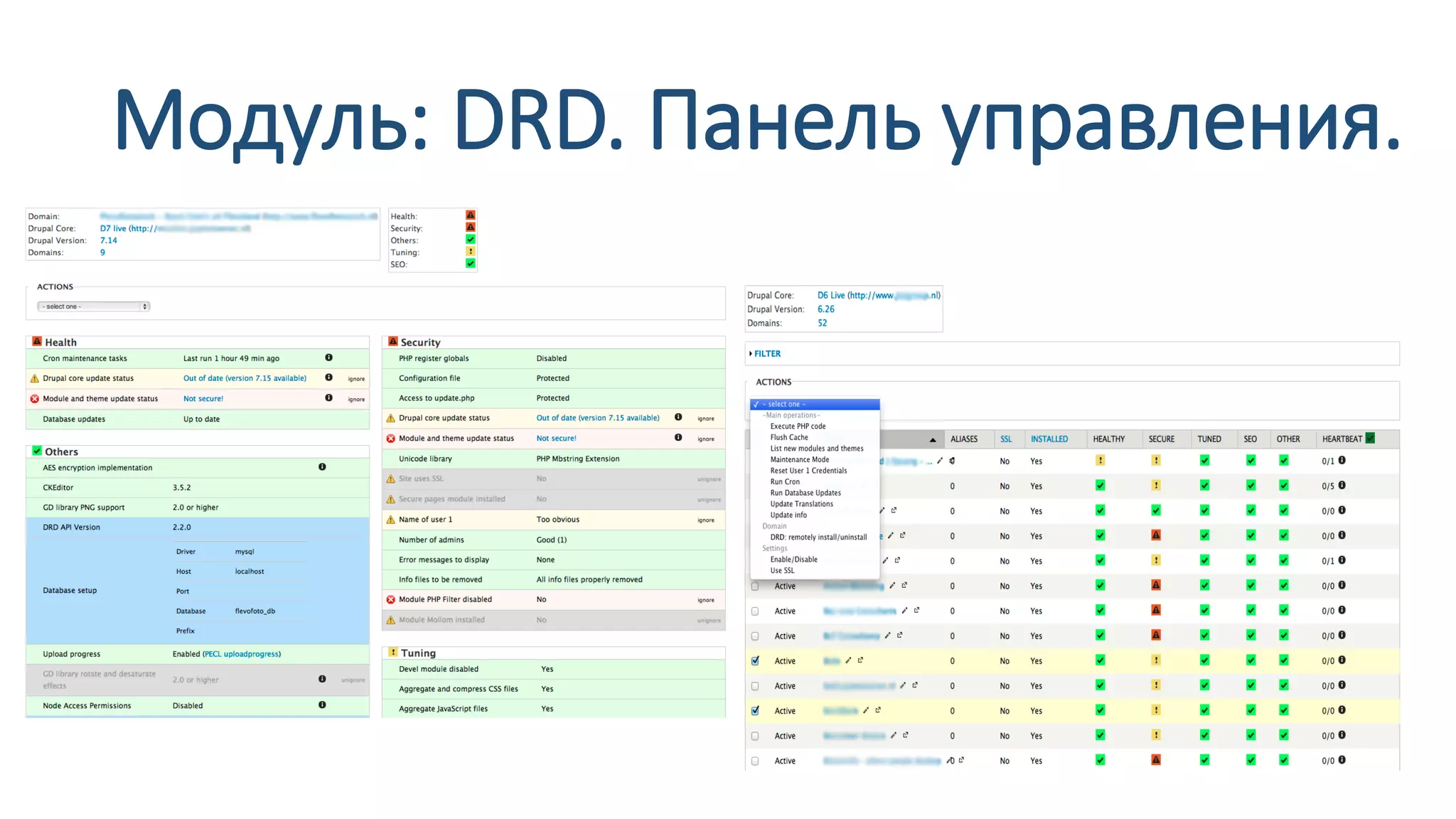Open info icon for Health Drupal core update status
The width and height of the screenshot is (1456, 819).
(x=328, y=378)
